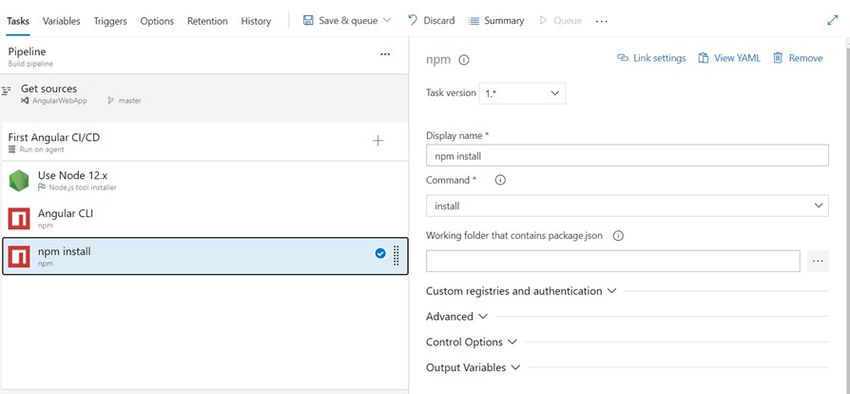Screen dimensions: 850x394
Task: Click the Command field info icon
Action: [x=500, y=180]
